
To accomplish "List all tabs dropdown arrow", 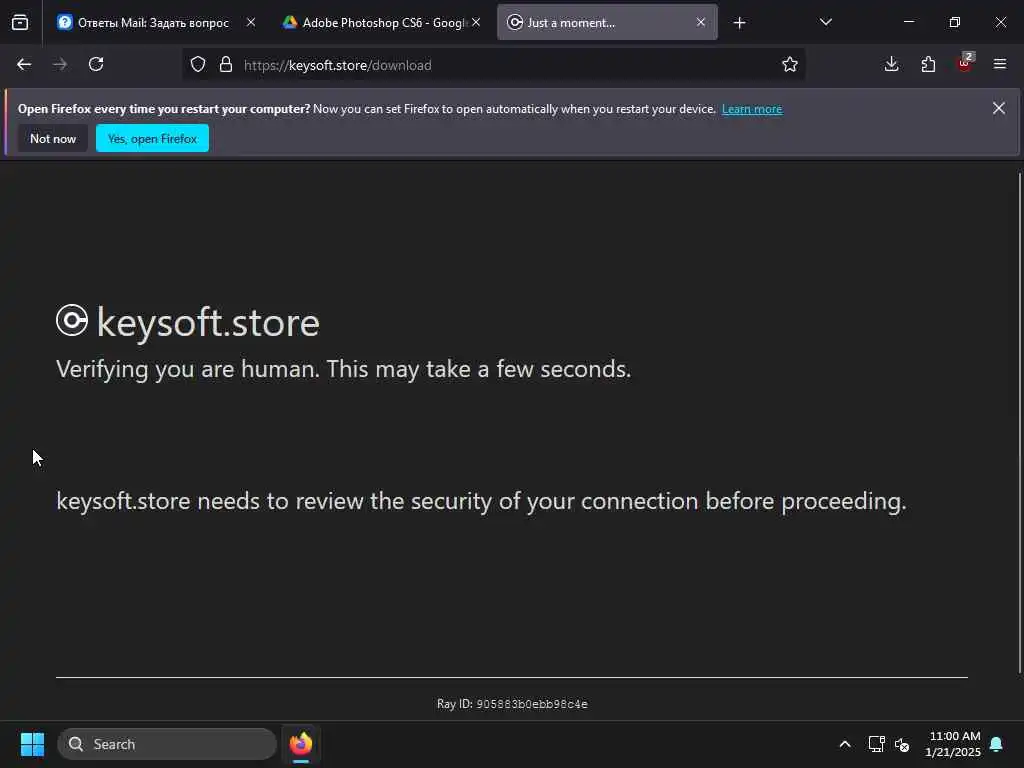I will pyautogui.click(x=825, y=22).
